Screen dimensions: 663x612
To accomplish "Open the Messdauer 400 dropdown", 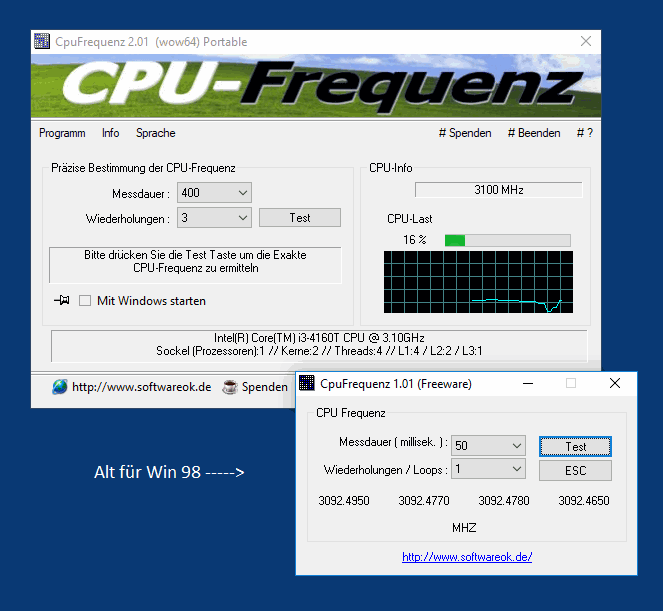I will point(214,193).
